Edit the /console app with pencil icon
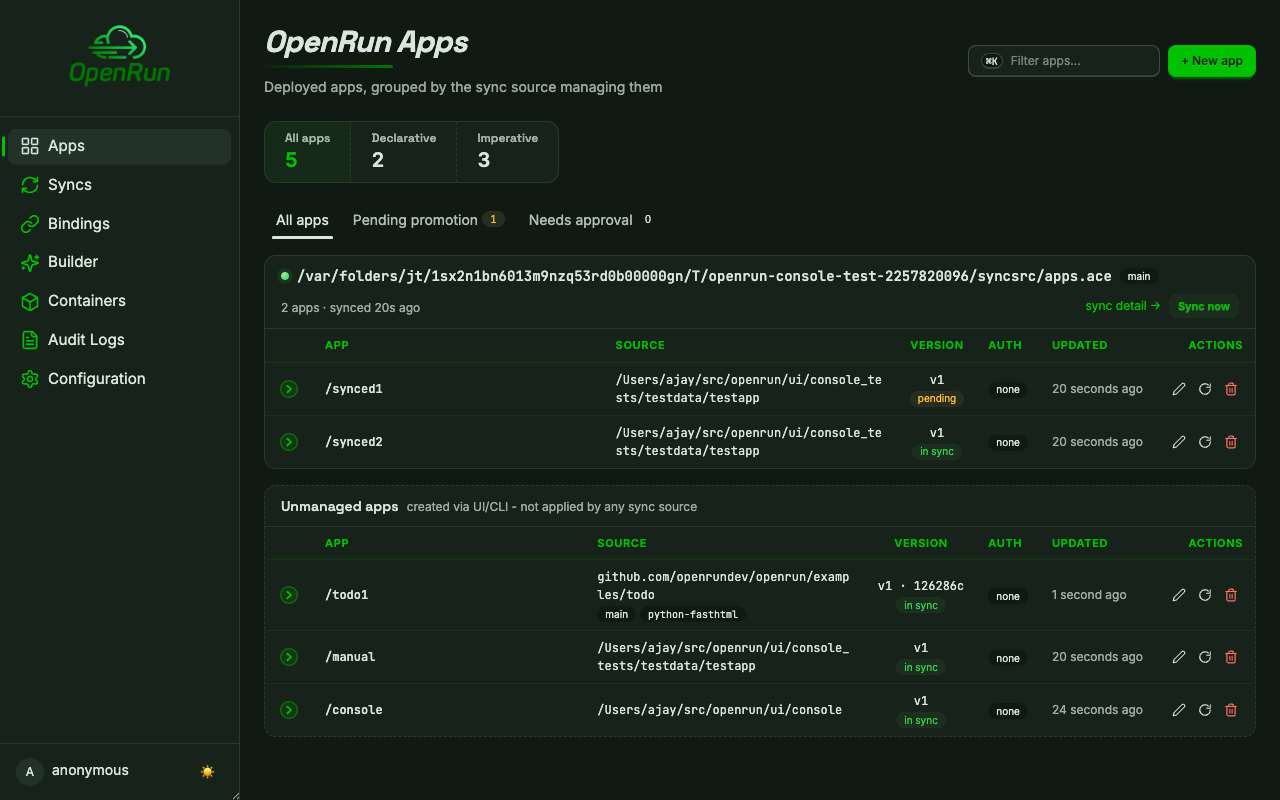 tap(1179, 710)
